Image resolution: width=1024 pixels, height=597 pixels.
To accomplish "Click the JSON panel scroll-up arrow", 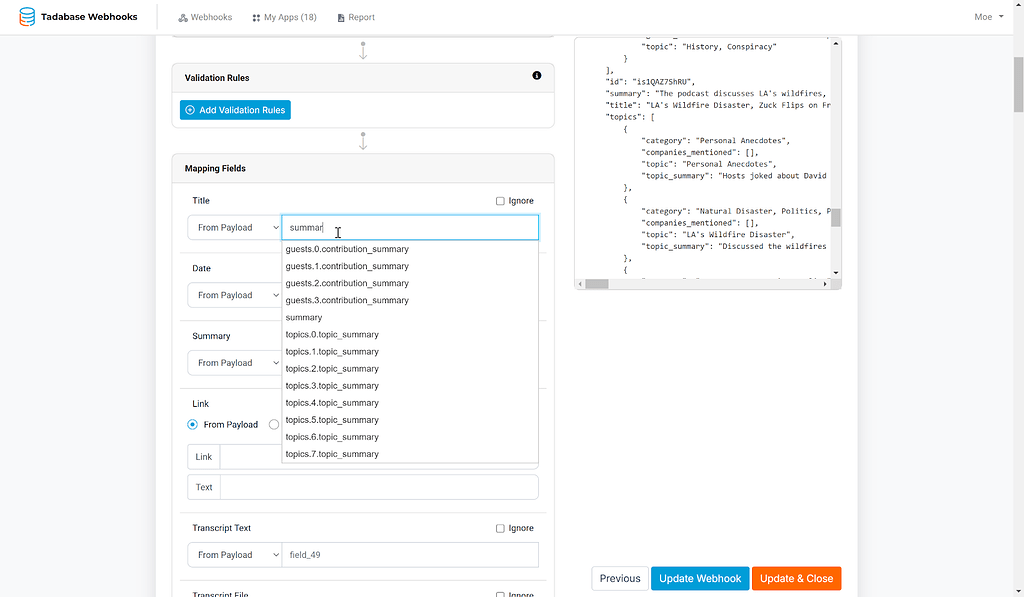I will [835, 44].
